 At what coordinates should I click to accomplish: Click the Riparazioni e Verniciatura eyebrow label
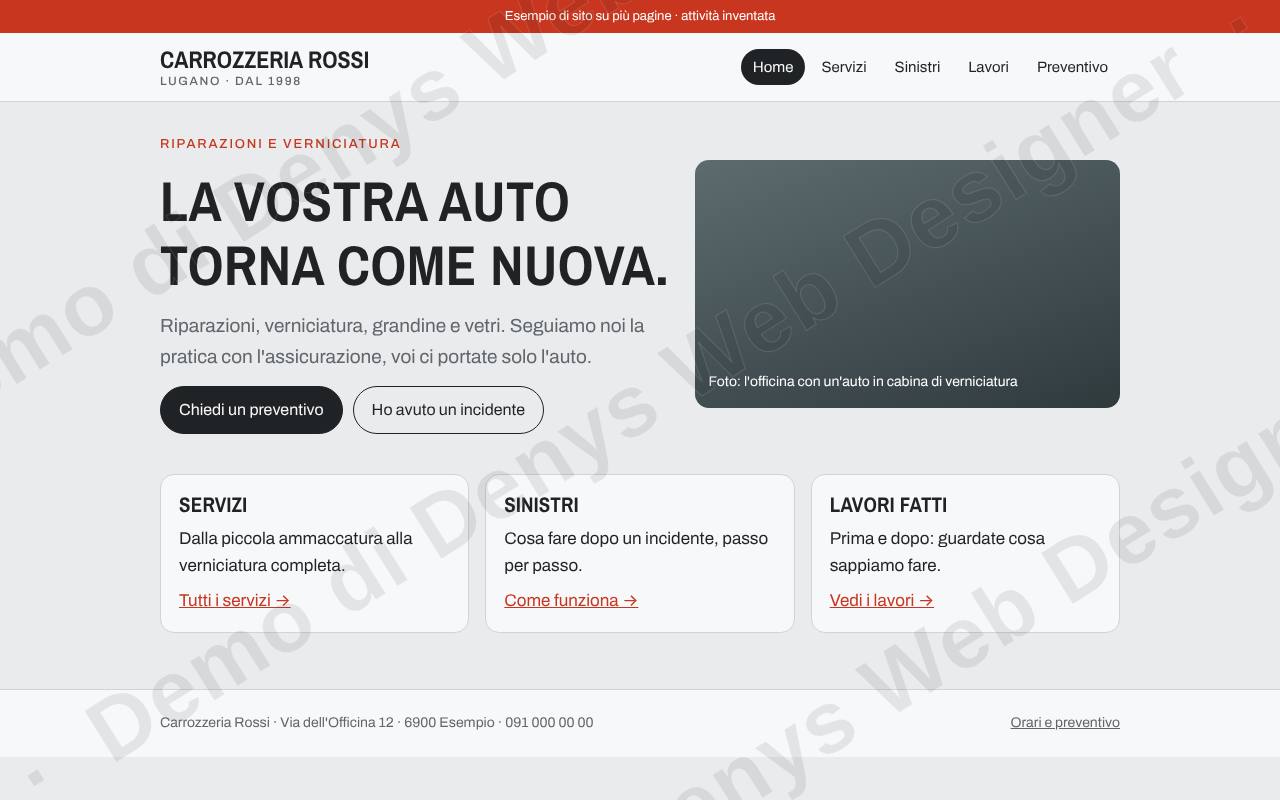[x=280, y=143]
